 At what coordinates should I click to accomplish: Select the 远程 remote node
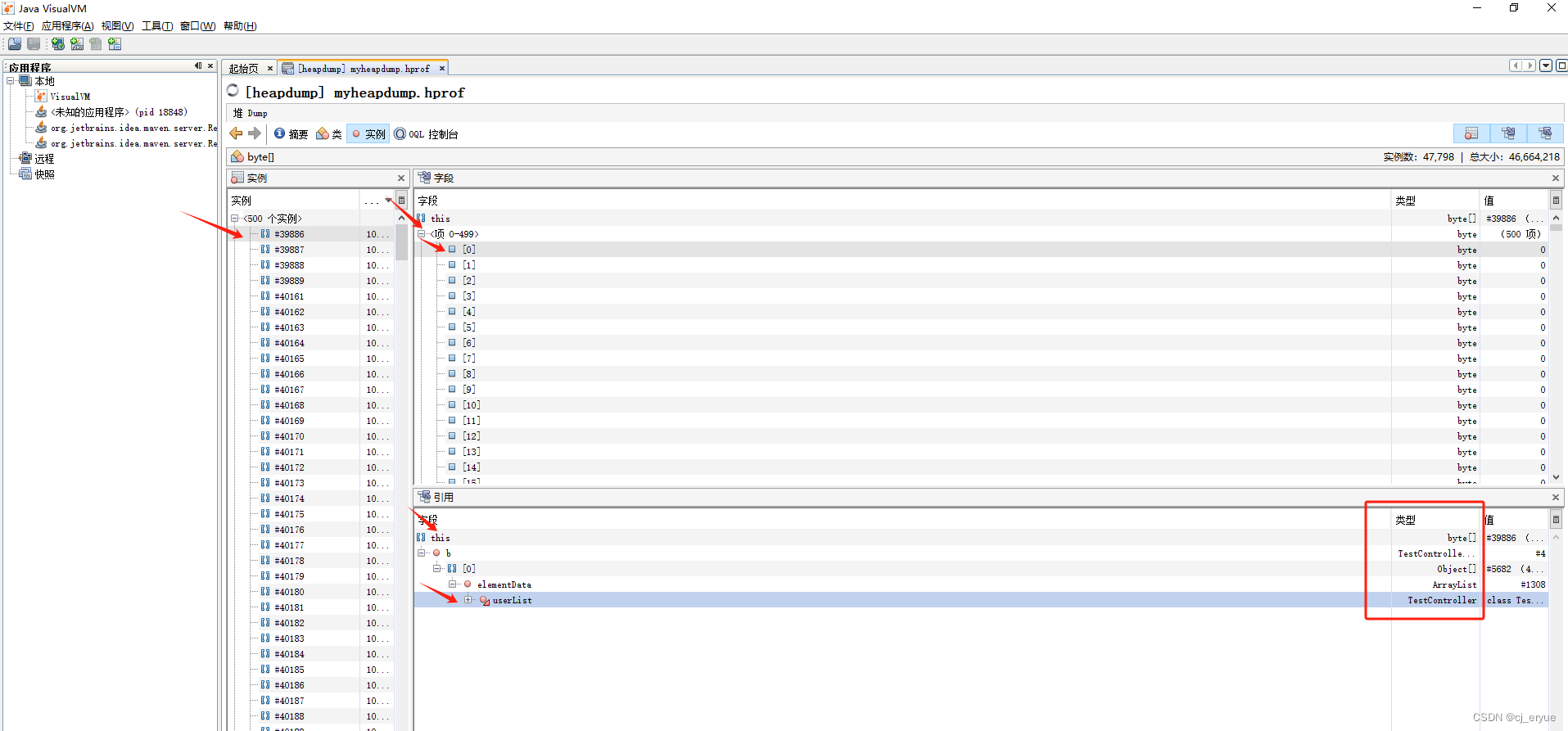coord(37,159)
